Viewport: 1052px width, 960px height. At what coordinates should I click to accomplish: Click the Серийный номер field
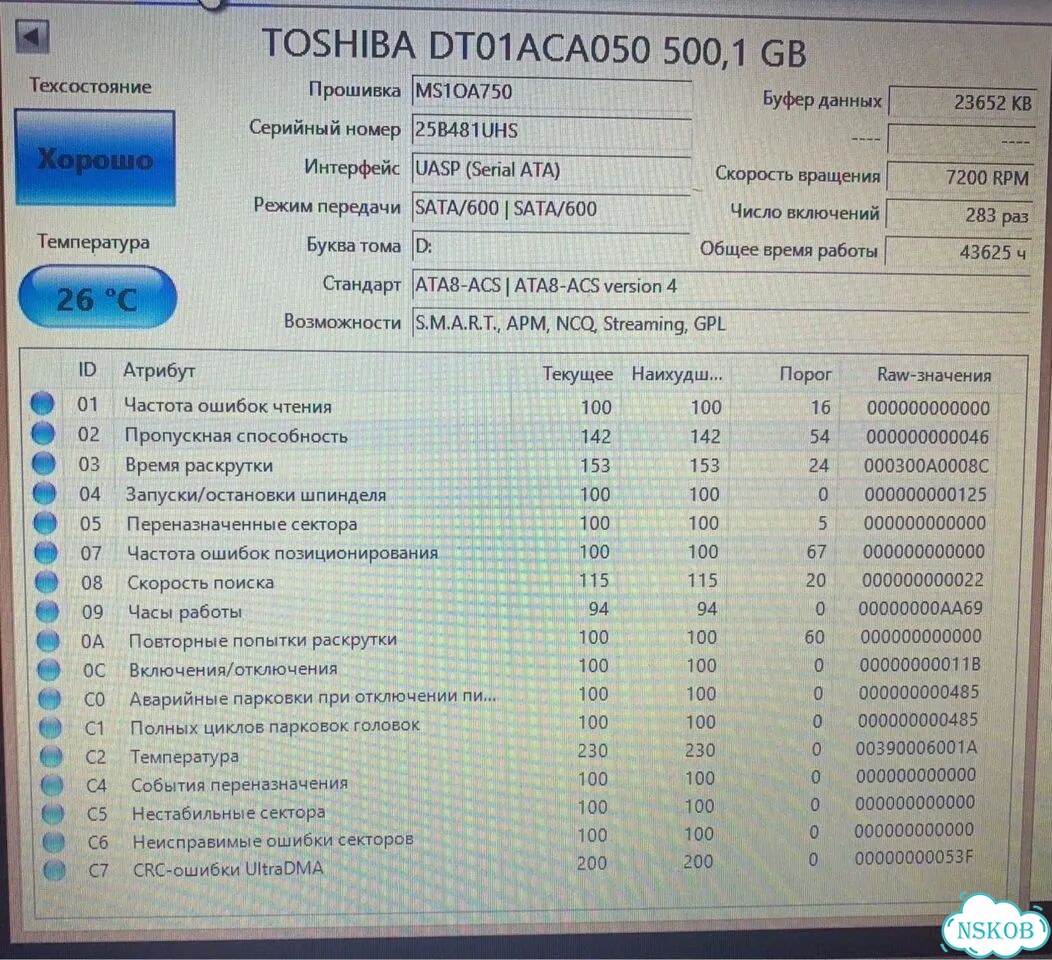[551, 131]
